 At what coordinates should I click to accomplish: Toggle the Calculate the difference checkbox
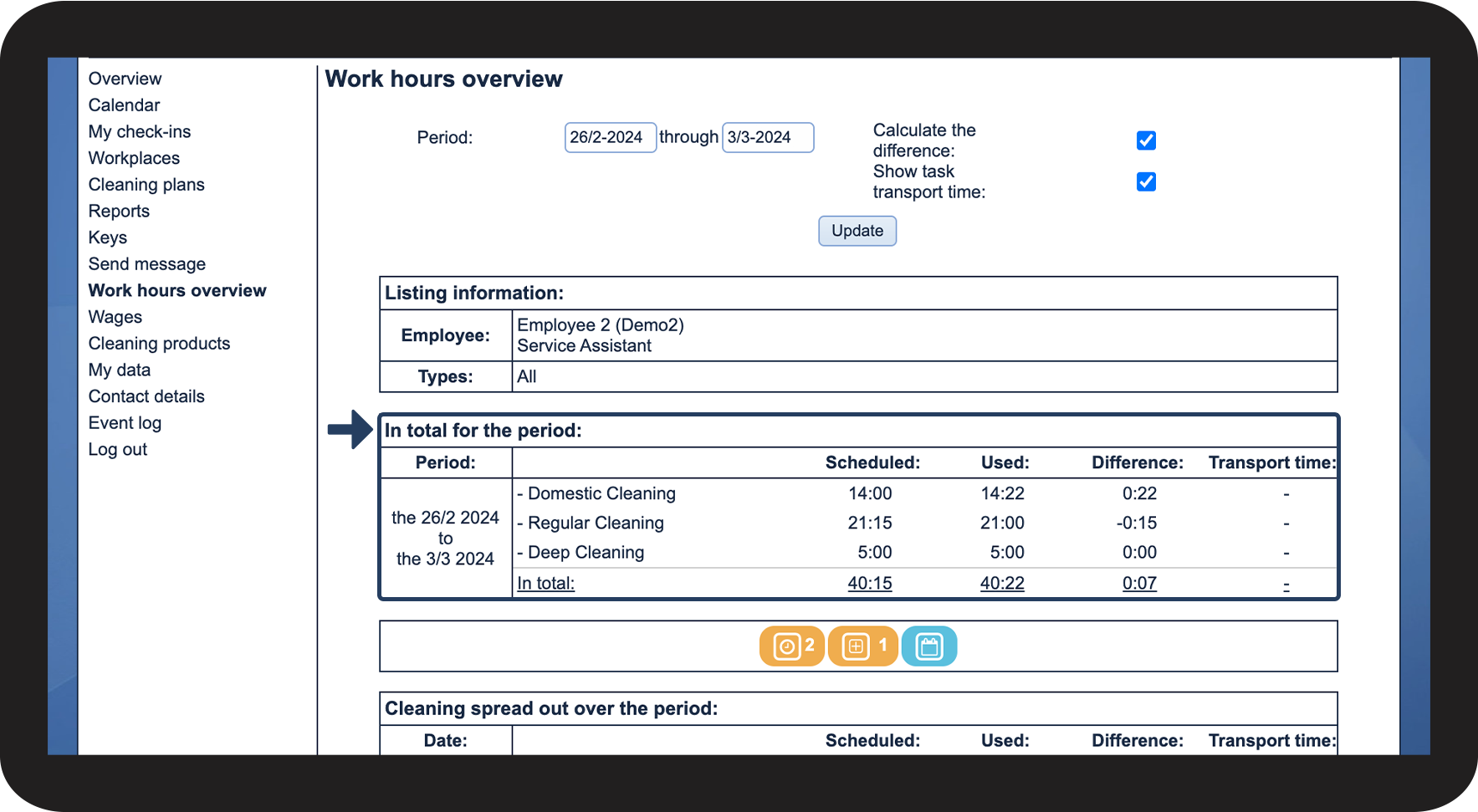tap(1146, 140)
